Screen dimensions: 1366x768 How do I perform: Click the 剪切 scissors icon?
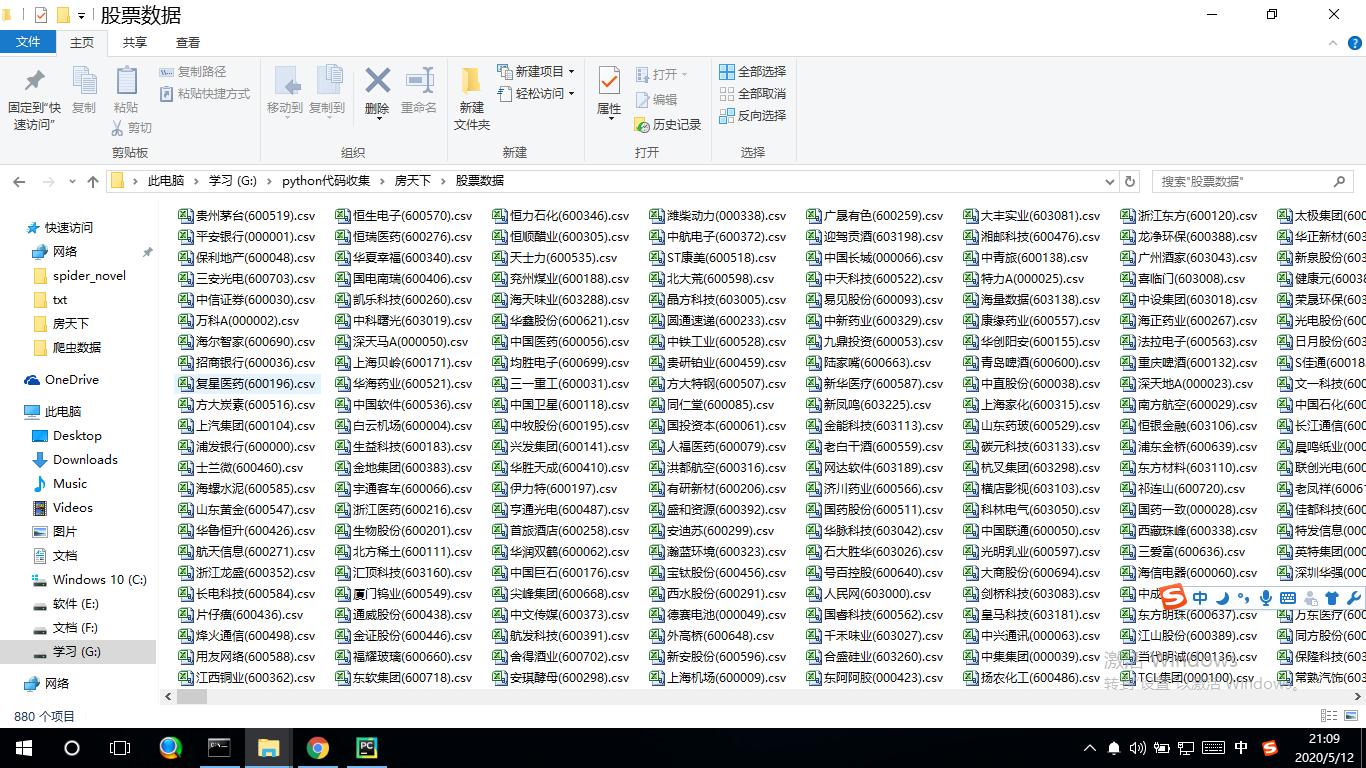pos(131,128)
